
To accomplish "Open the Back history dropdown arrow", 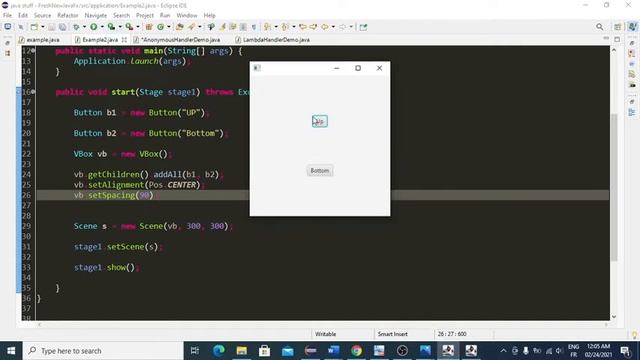I will [x=333, y=27].
